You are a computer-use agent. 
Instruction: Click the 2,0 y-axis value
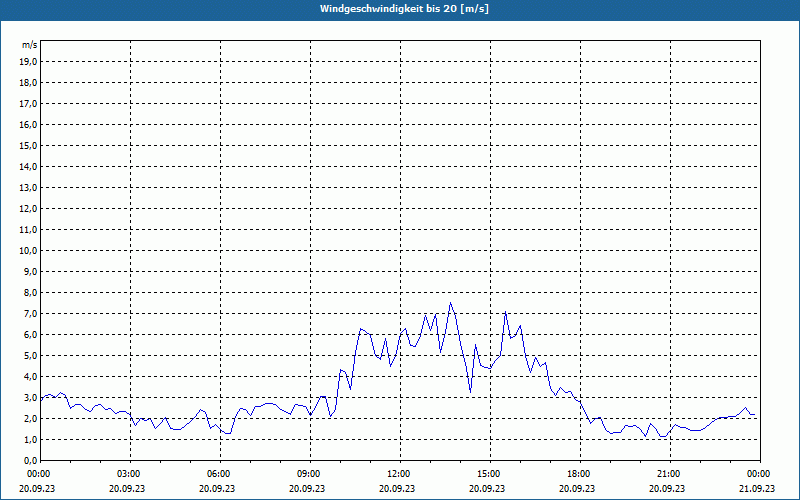pyautogui.click(x=31, y=418)
